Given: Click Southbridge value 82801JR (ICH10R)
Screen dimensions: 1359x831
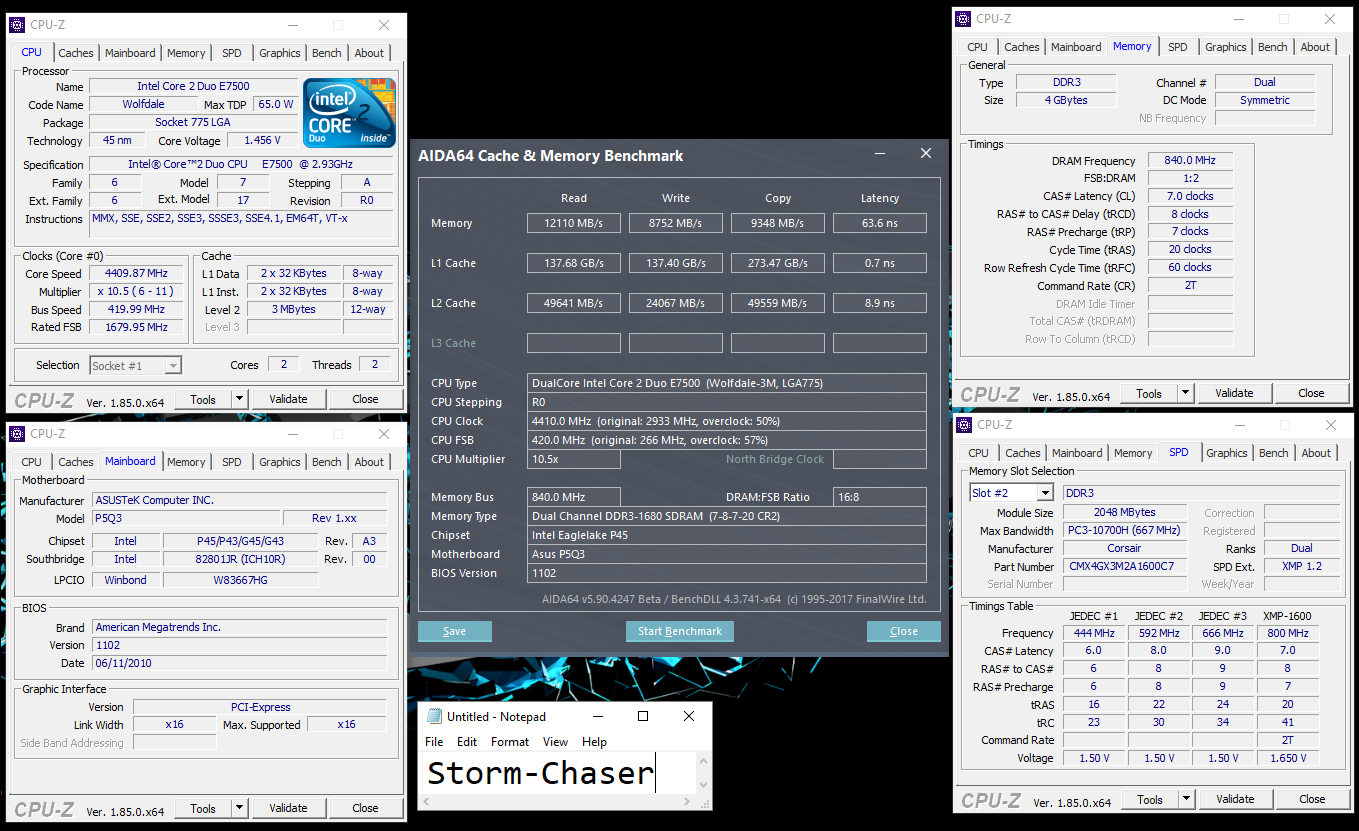Looking at the screenshot, I should tap(240, 559).
